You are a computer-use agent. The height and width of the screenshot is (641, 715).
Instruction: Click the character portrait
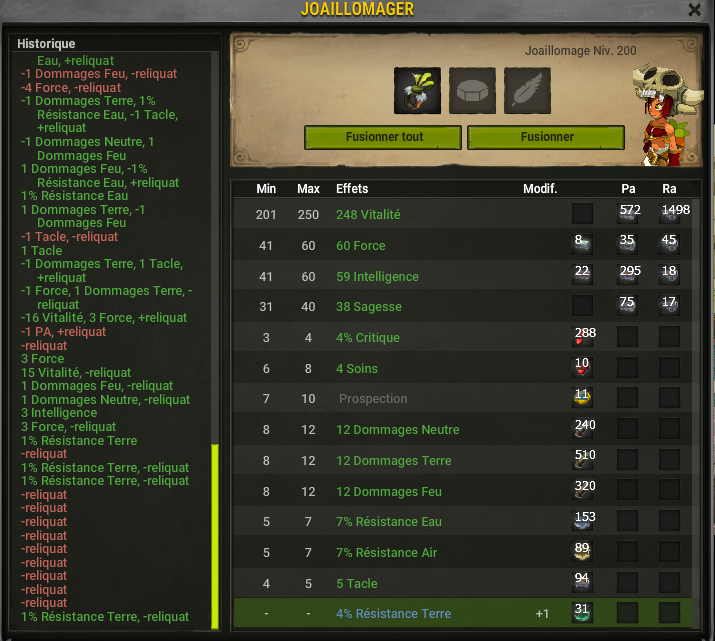point(667,116)
